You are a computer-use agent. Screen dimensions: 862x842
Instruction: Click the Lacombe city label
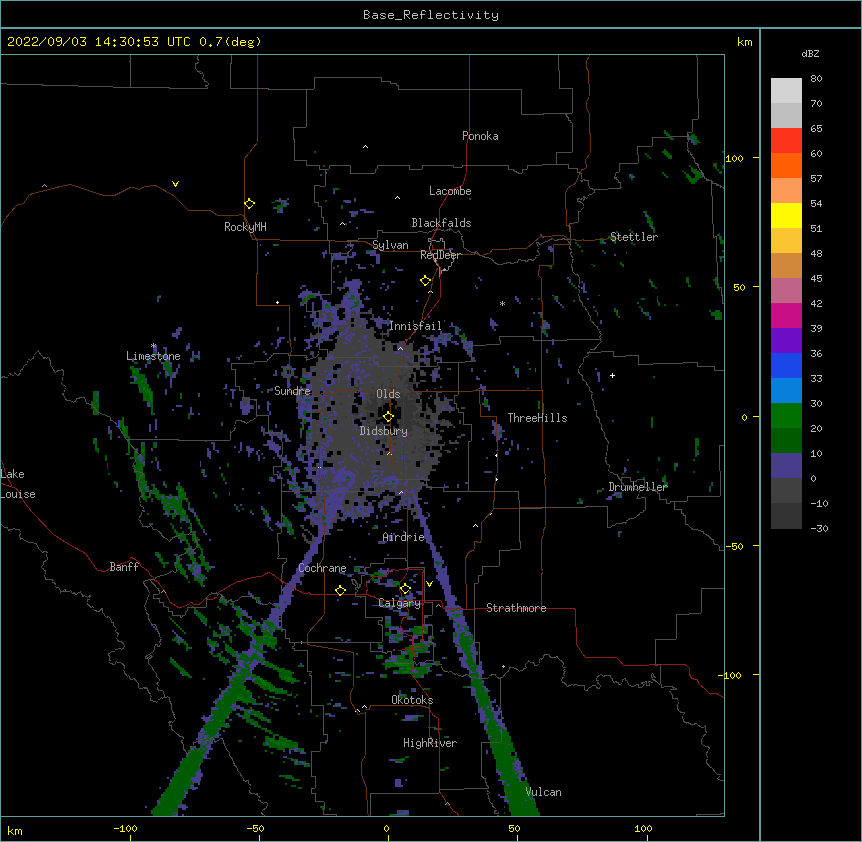450,191
